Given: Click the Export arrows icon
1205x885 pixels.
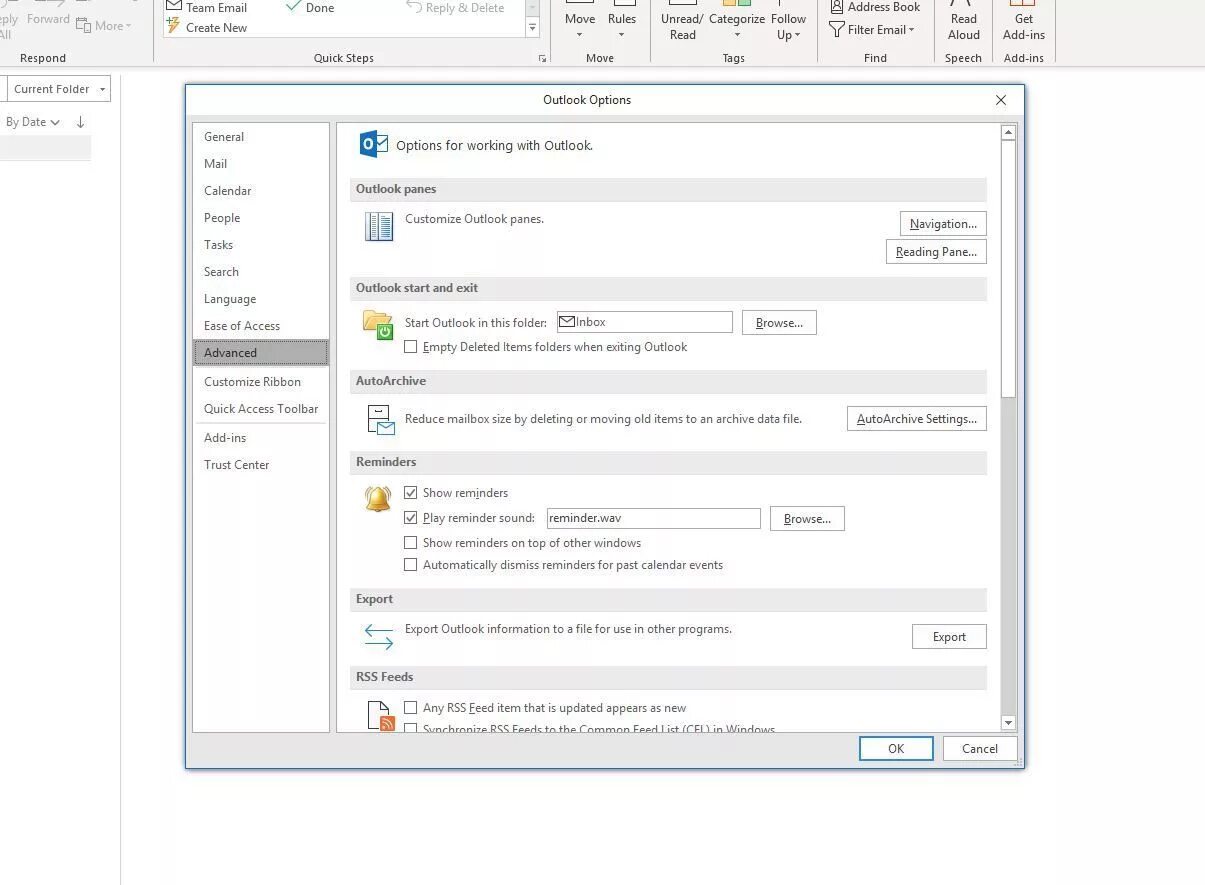Looking at the screenshot, I should coord(379,636).
